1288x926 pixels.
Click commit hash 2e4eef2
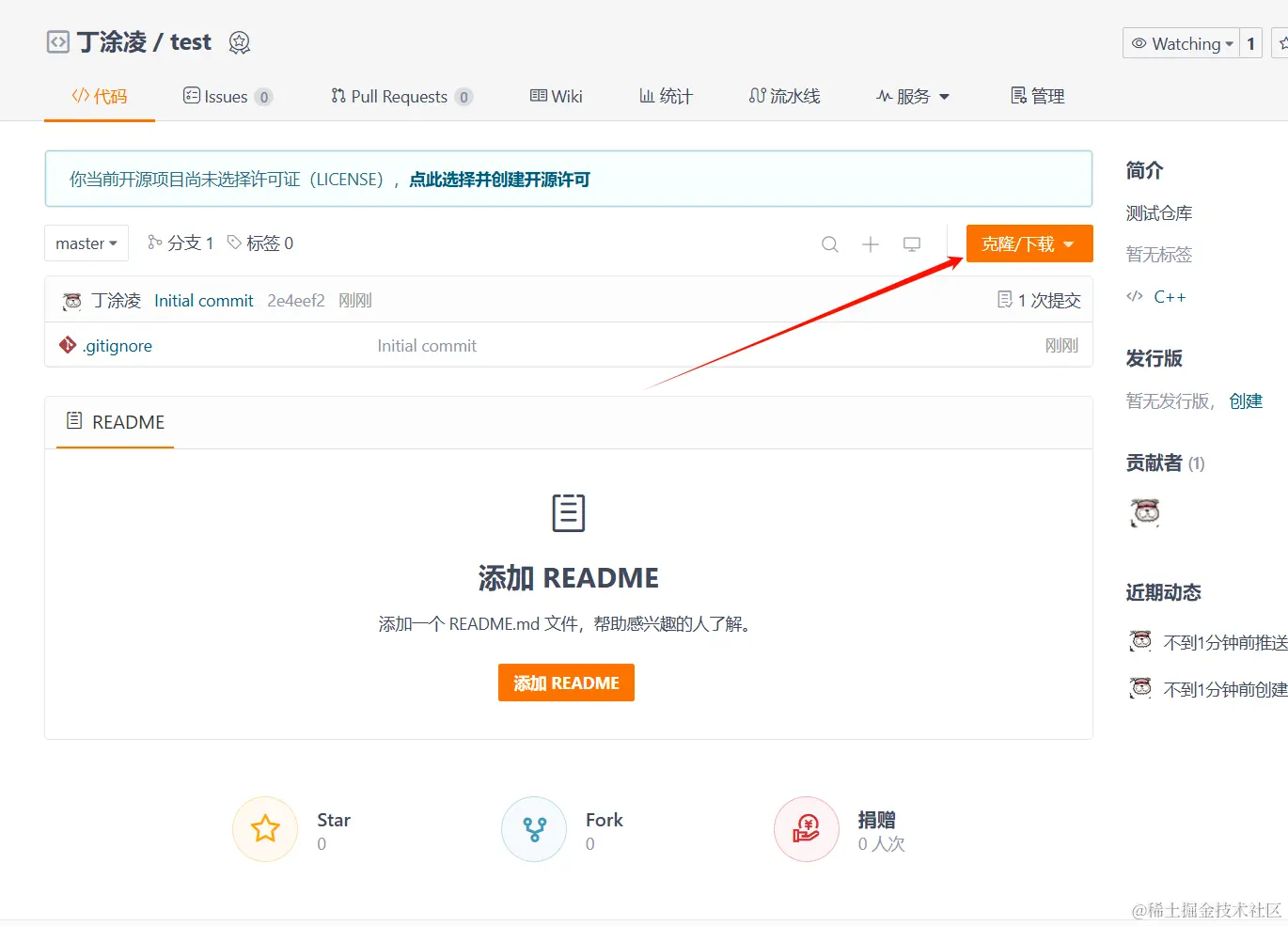(296, 301)
